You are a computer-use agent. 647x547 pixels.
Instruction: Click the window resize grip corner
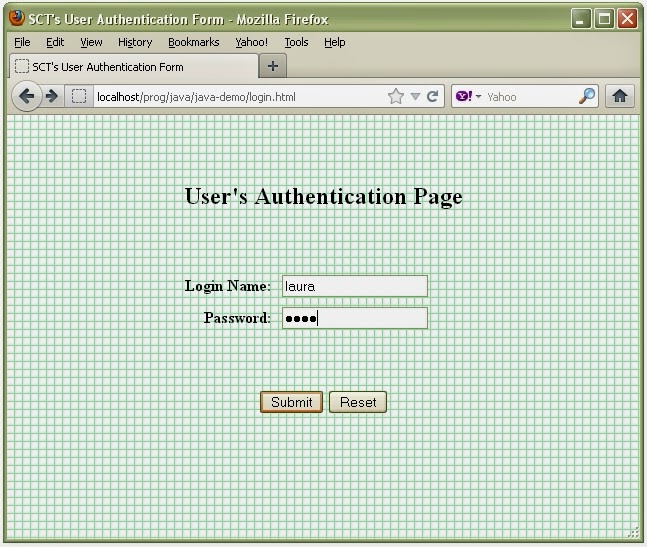click(634, 533)
